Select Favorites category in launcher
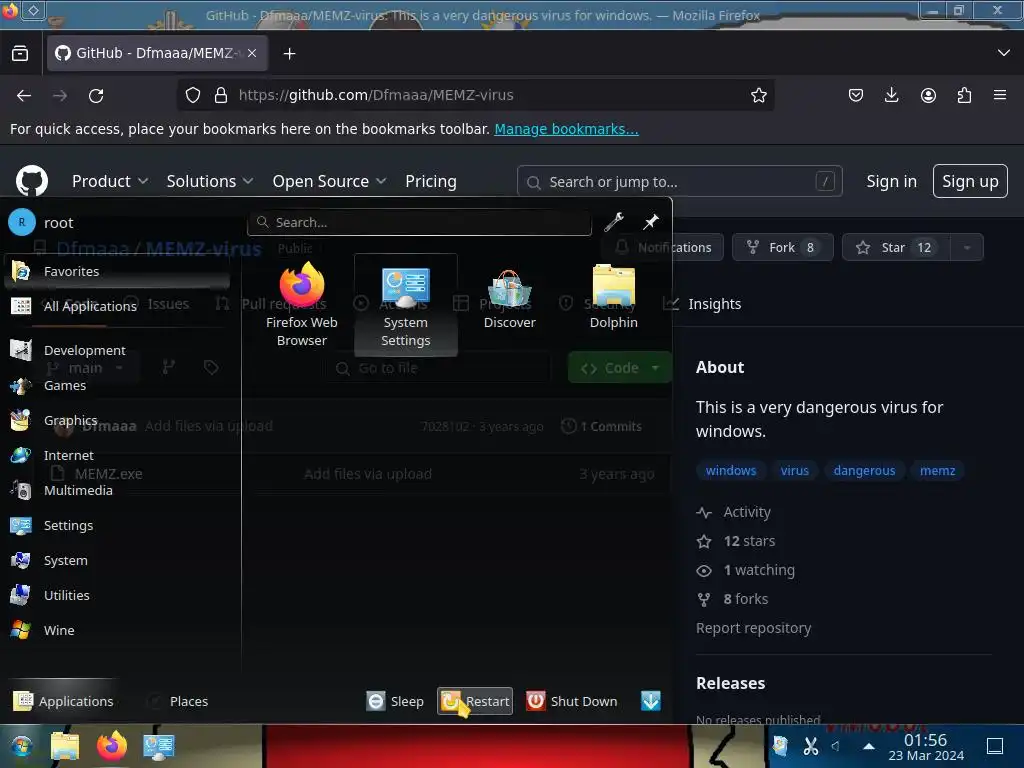This screenshot has width=1024, height=768. pyautogui.click(x=118, y=271)
